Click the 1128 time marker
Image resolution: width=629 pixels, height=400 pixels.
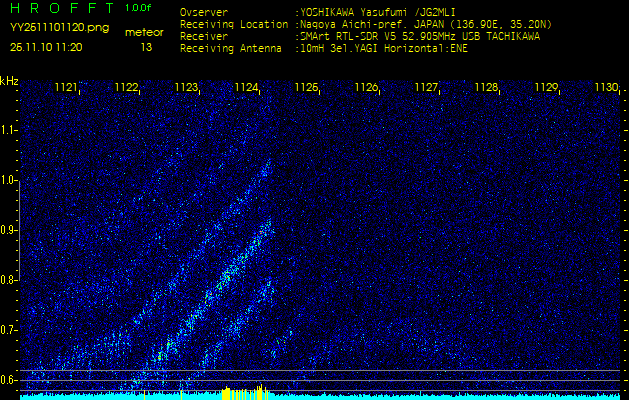pyautogui.click(x=486, y=87)
